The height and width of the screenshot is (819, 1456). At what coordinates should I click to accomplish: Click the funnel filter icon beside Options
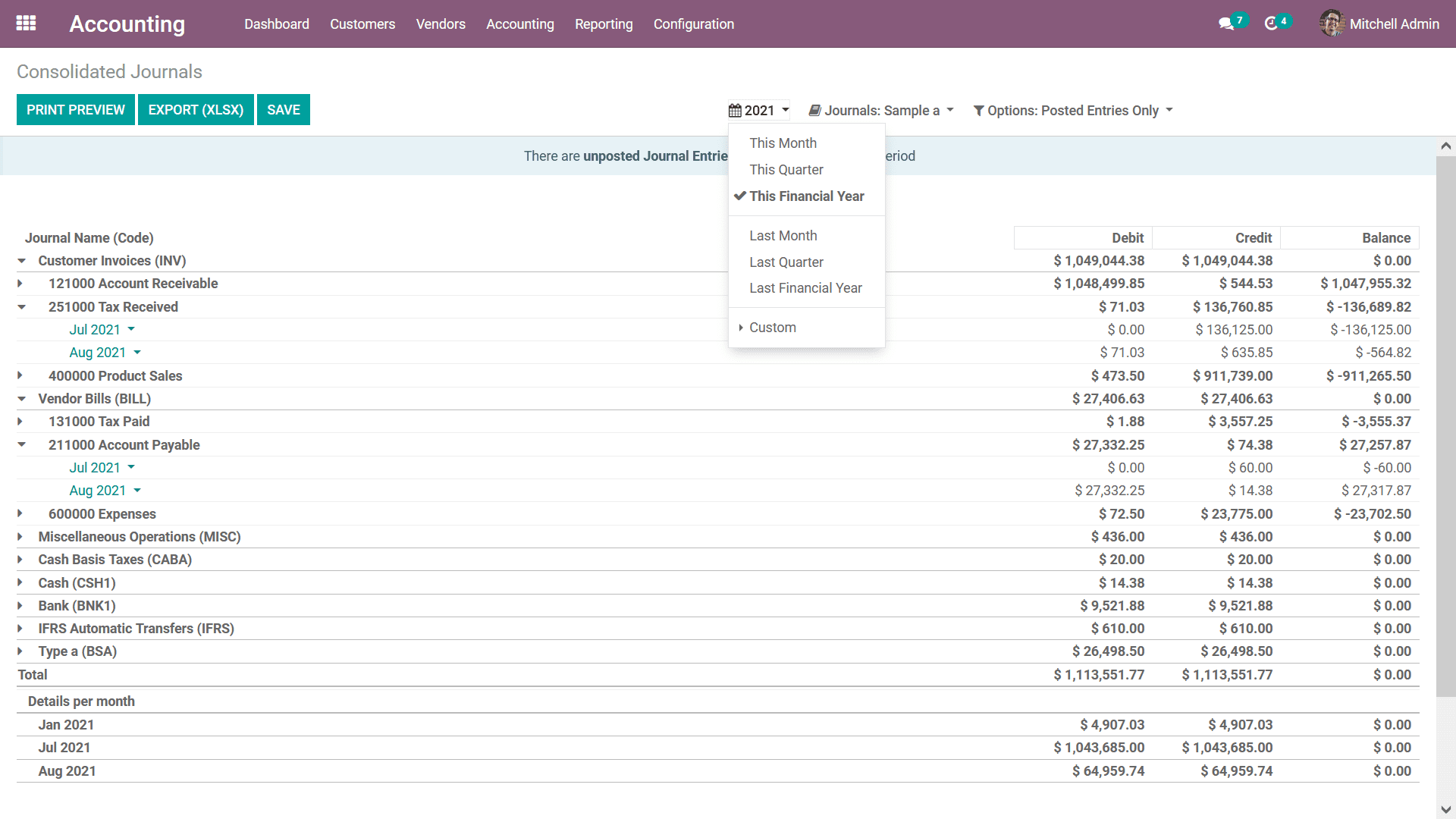coord(979,111)
